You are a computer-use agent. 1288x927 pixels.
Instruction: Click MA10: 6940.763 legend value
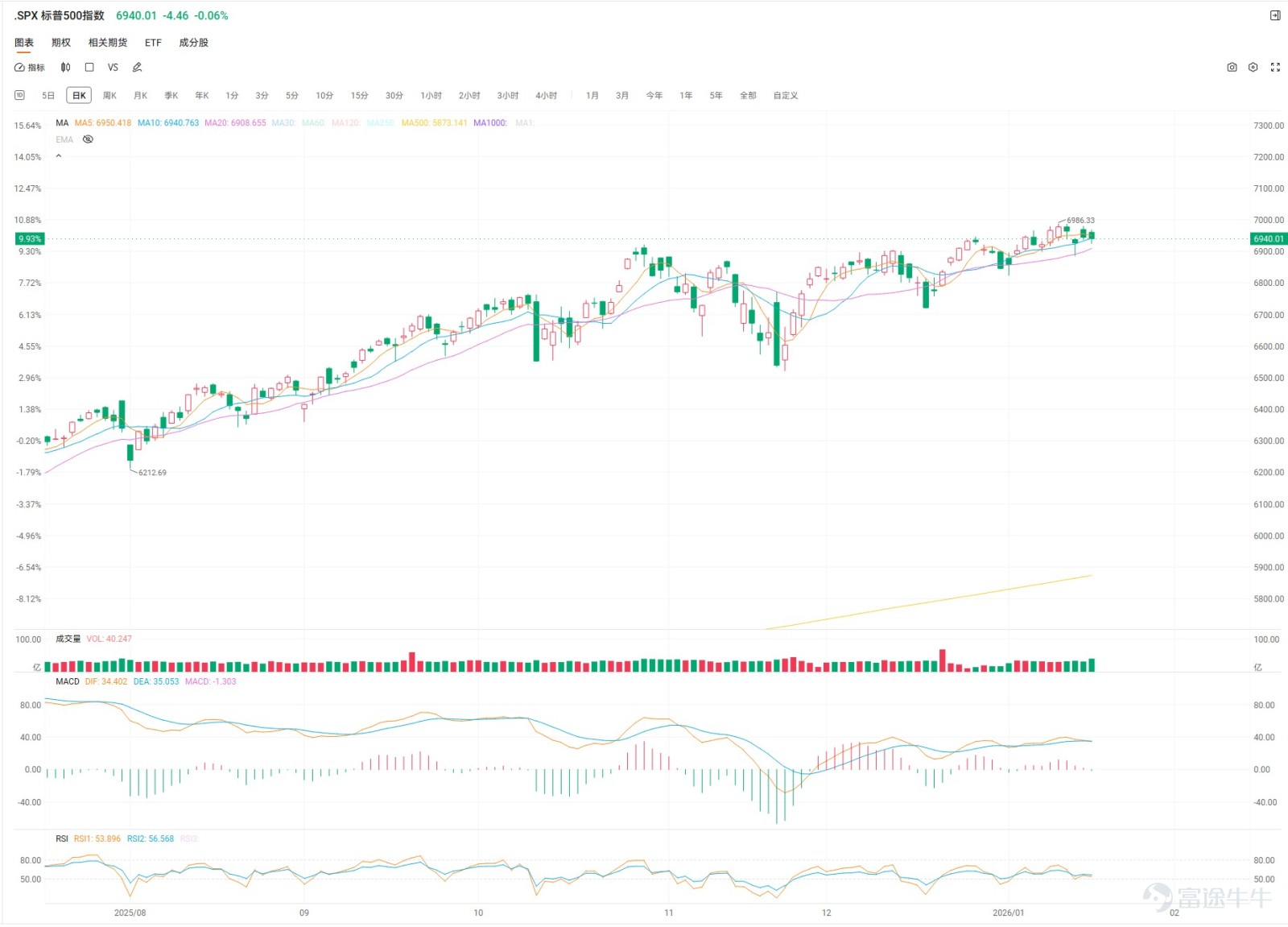click(168, 123)
